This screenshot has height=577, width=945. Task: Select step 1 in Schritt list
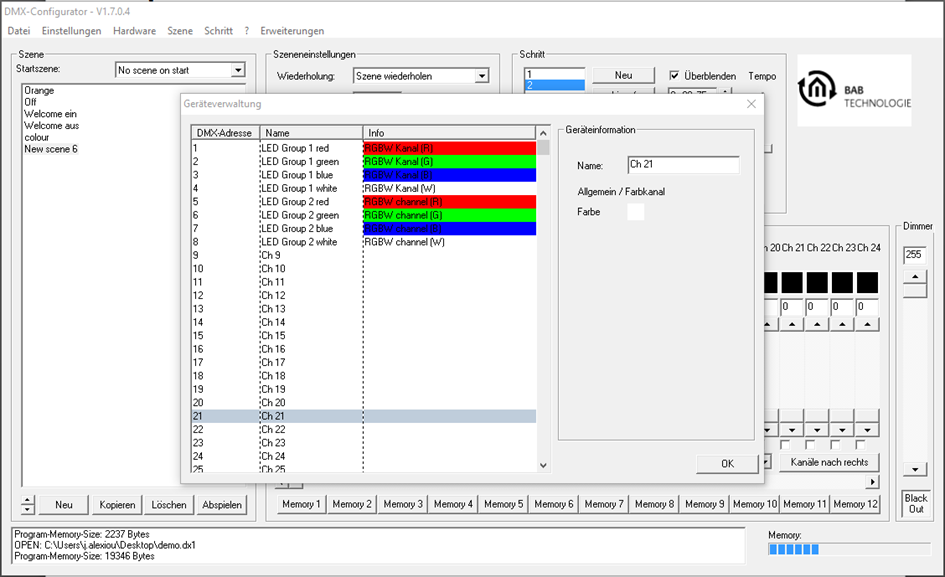point(554,74)
